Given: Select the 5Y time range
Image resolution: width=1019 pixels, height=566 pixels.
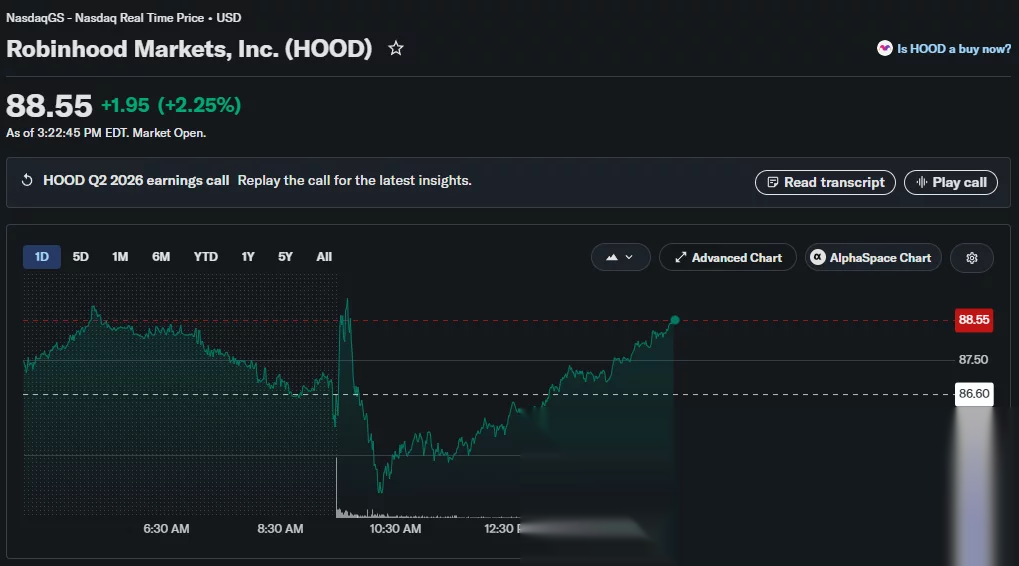Looking at the screenshot, I should click(285, 257).
